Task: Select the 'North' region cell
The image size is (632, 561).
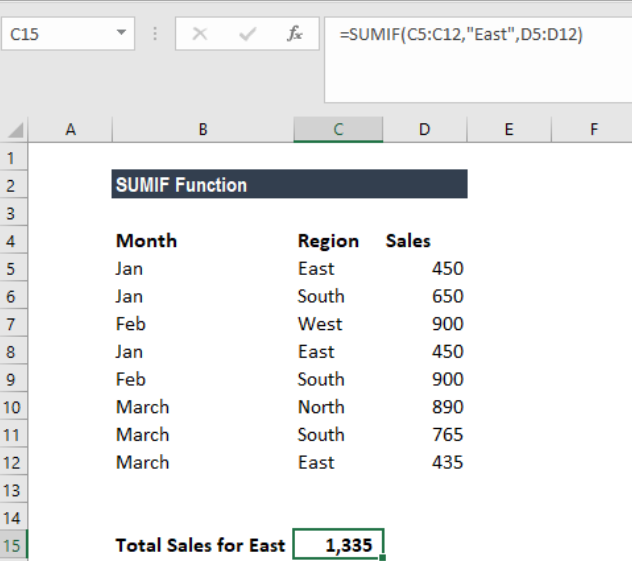Action: pyautogui.click(x=338, y=407)
